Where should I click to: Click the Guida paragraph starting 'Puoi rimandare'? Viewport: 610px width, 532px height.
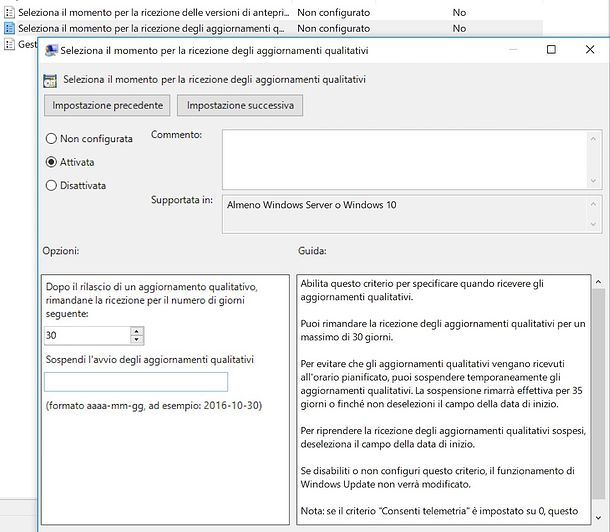443,330
